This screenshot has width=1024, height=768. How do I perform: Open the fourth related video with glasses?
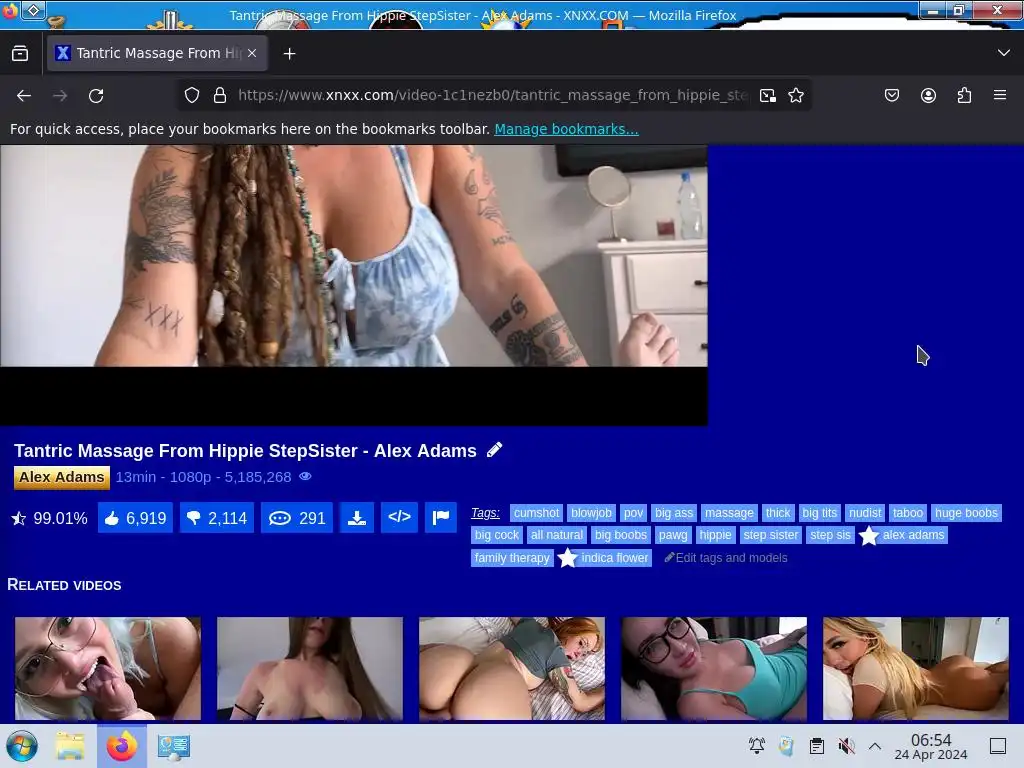[714, 668]
